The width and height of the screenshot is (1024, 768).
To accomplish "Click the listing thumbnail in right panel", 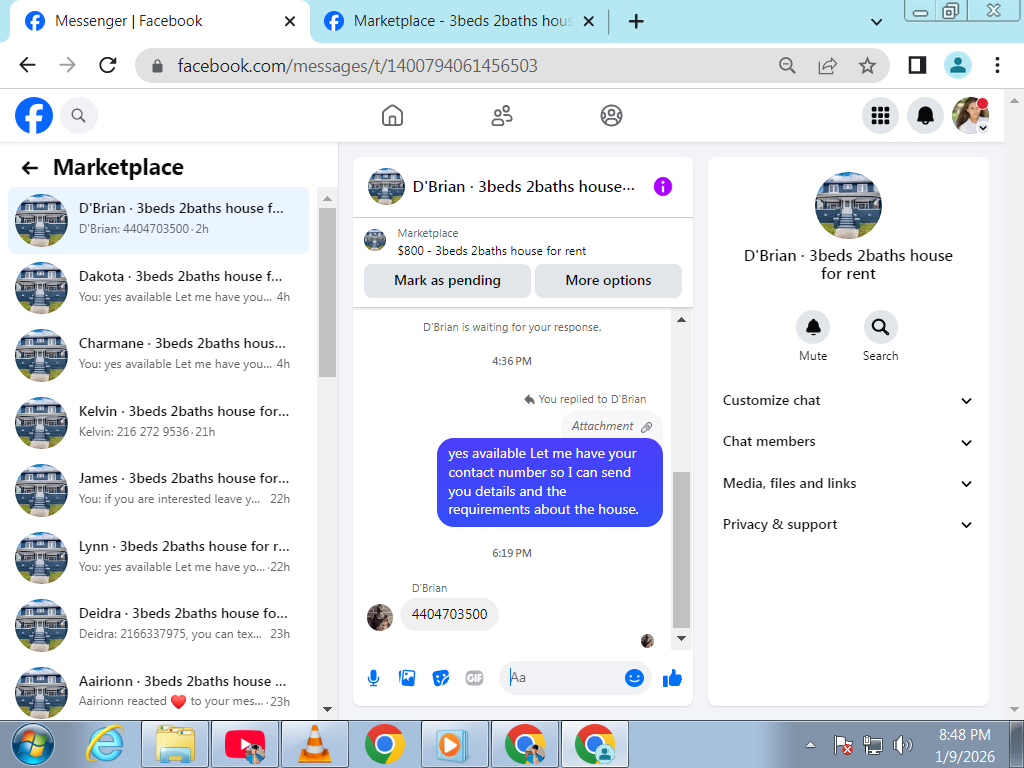I will click(848, 206).
